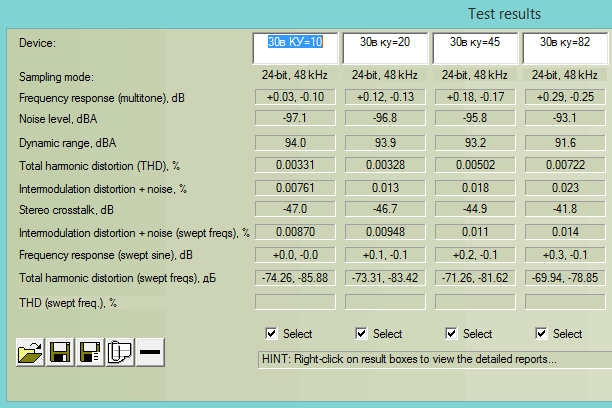Image resolution: width=612 pixels, height=408 pixels.
Task: Click stereo crosstalk box -47.0
Action: (295, 209)
